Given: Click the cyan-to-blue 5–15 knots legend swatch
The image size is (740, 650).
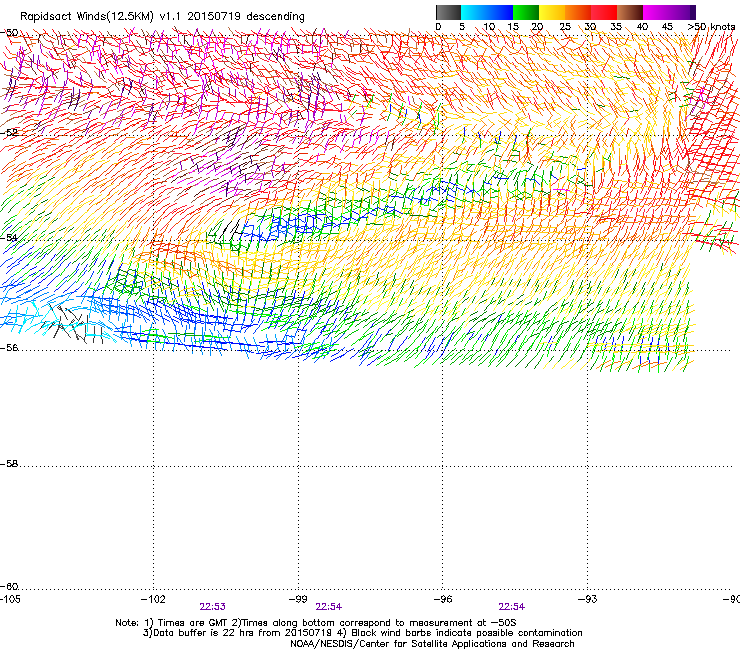Looking at the screenshot, I should [x=487, y=12].
